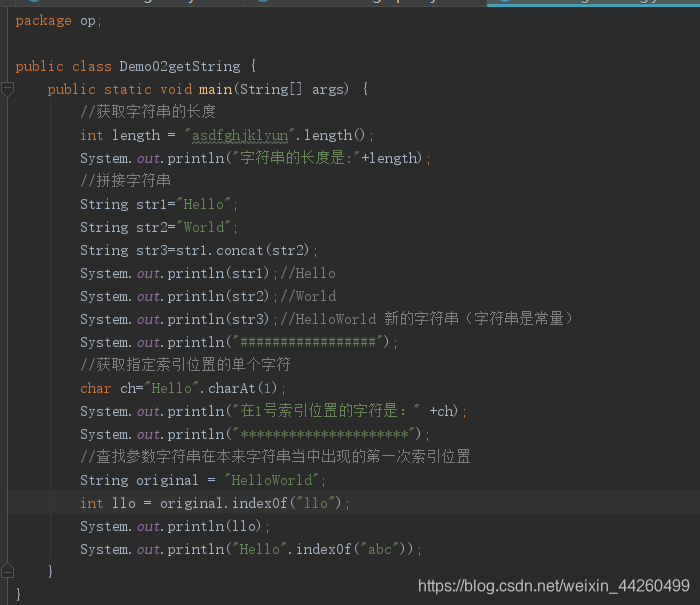Screen dimensions: 700x605
Task: Click the asterisks string literal
Action: [324, 434]
